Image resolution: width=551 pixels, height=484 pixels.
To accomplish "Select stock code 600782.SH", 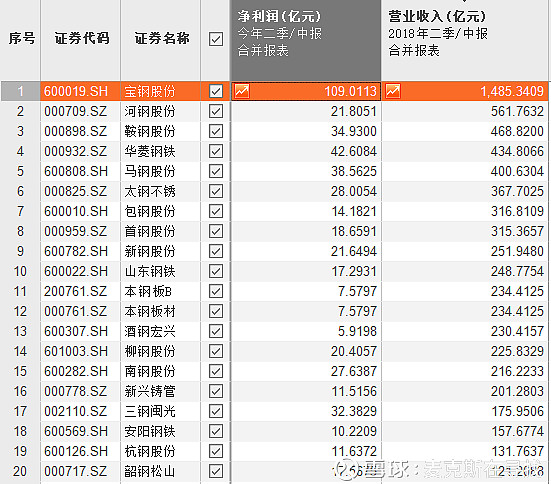I will point(76,251).
